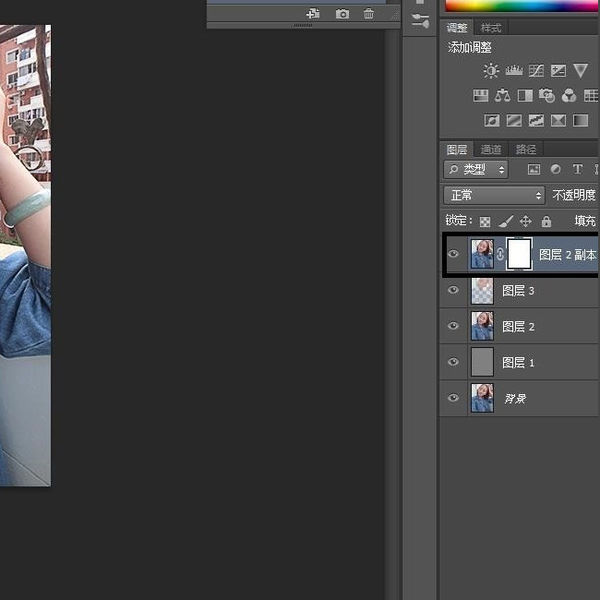The image size is (600, 600).
Task: Add a Gradient Map adjustment
Action: tap(580, 121)
